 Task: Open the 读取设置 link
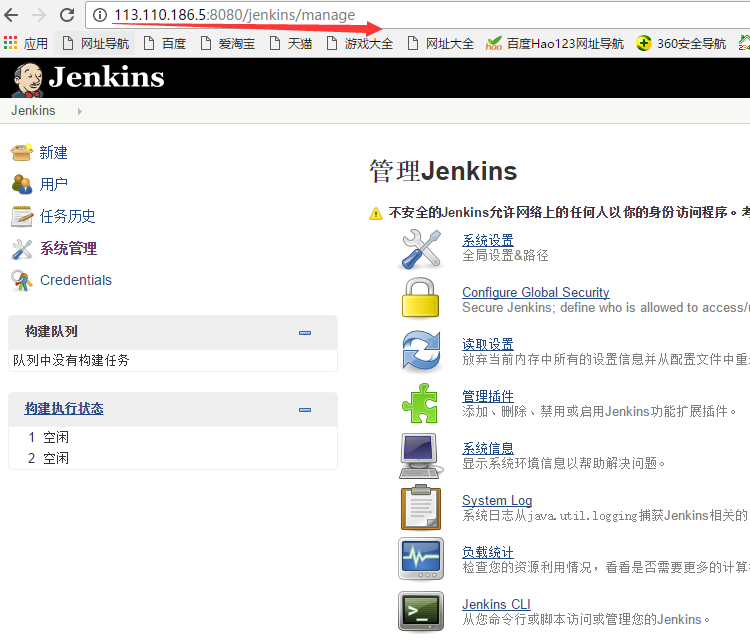click(488, 344)
